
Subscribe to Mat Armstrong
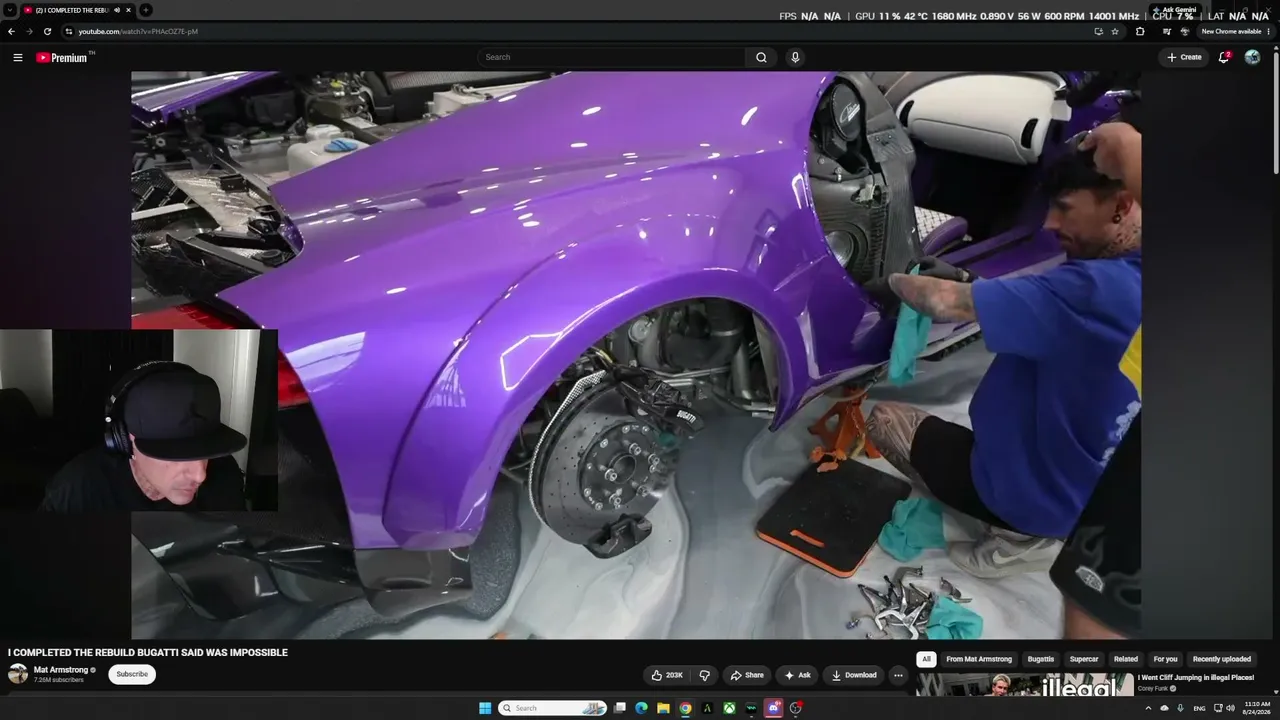click(132, 674)
